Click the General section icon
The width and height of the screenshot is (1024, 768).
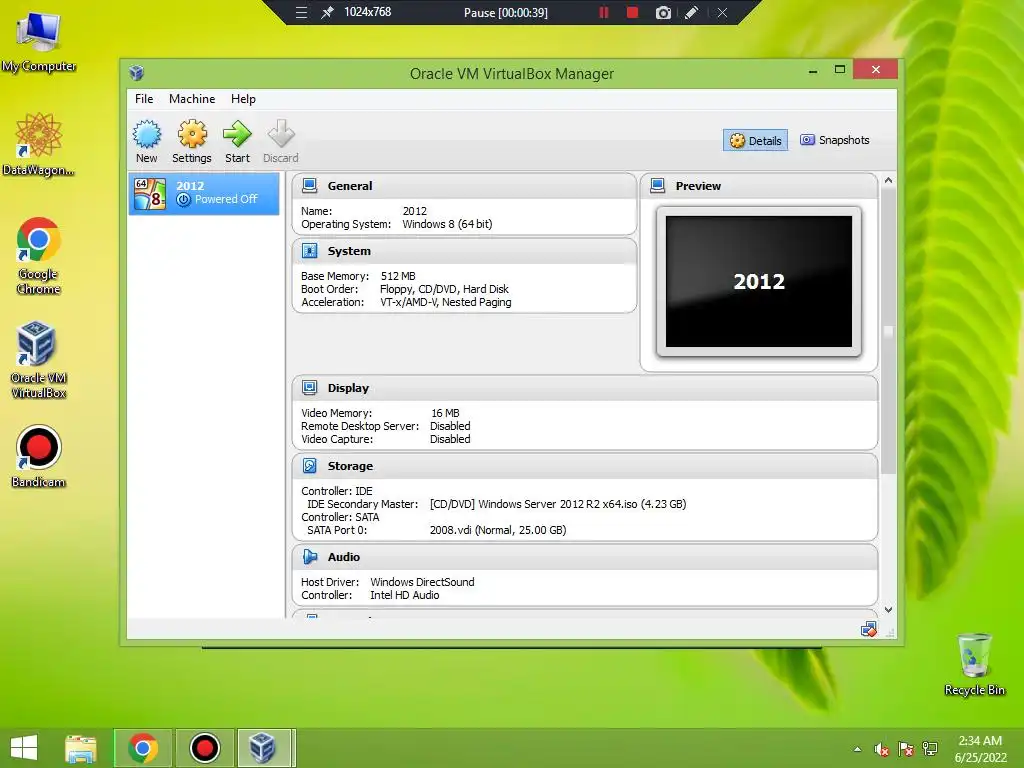(x=310, y=185)
